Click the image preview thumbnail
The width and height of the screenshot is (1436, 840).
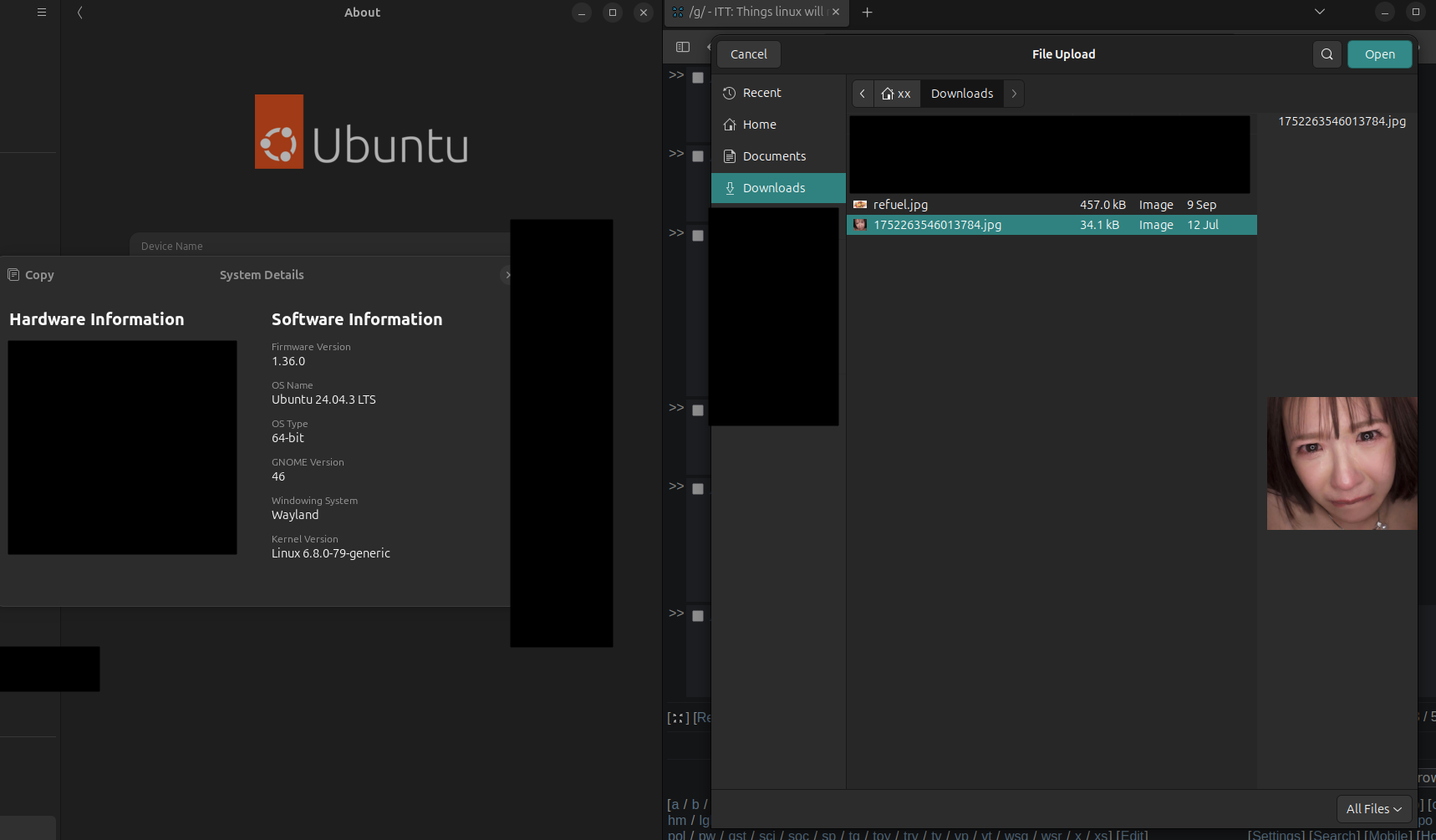[x=1342, y=463]
